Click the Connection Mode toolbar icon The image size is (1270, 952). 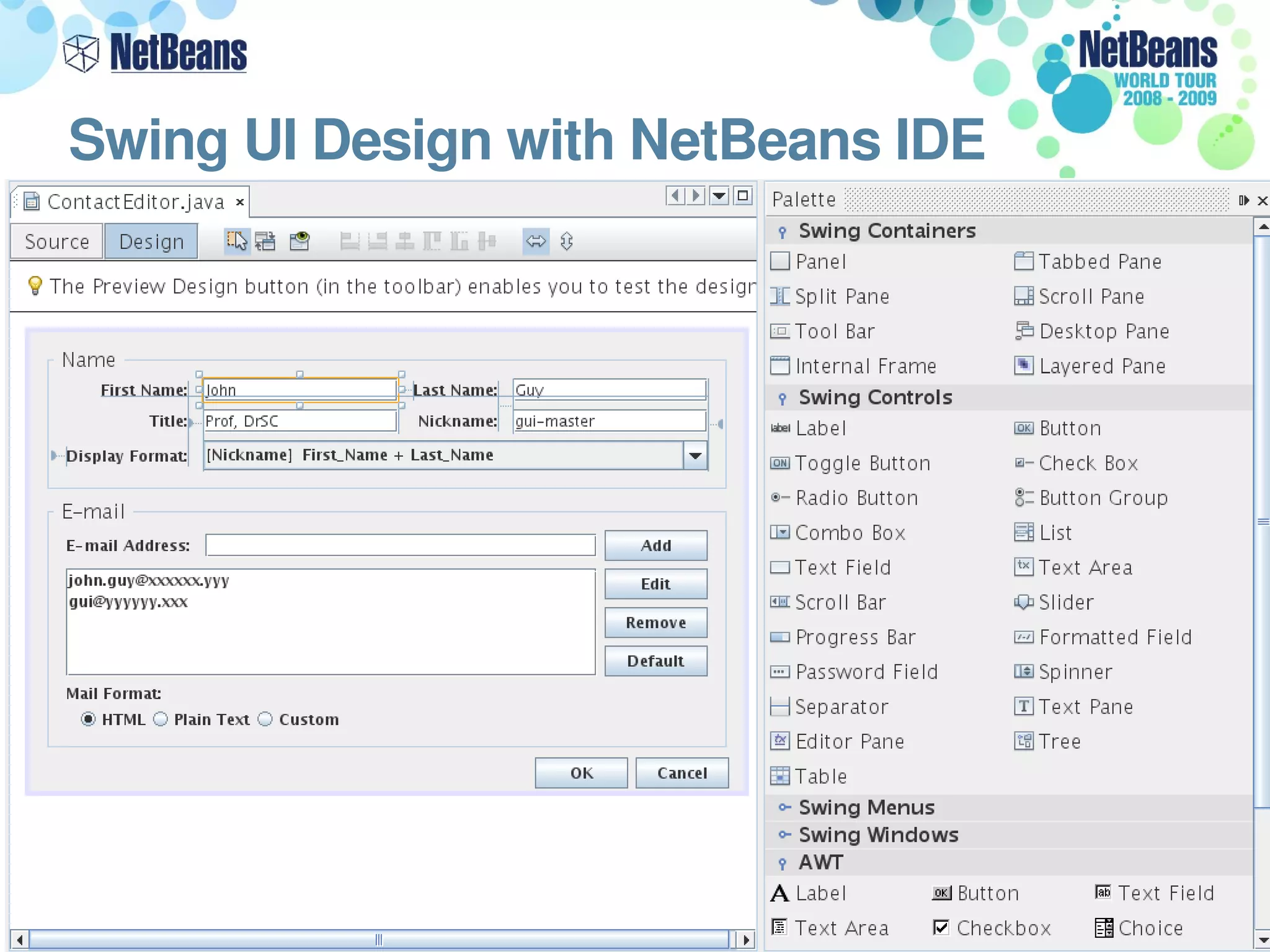coord(265,240)
